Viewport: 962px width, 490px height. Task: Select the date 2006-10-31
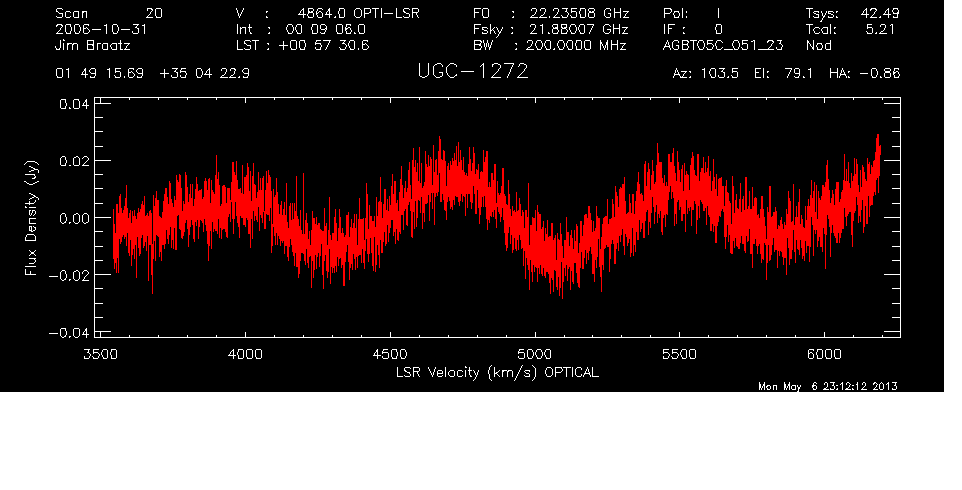(x=101, y=29)
